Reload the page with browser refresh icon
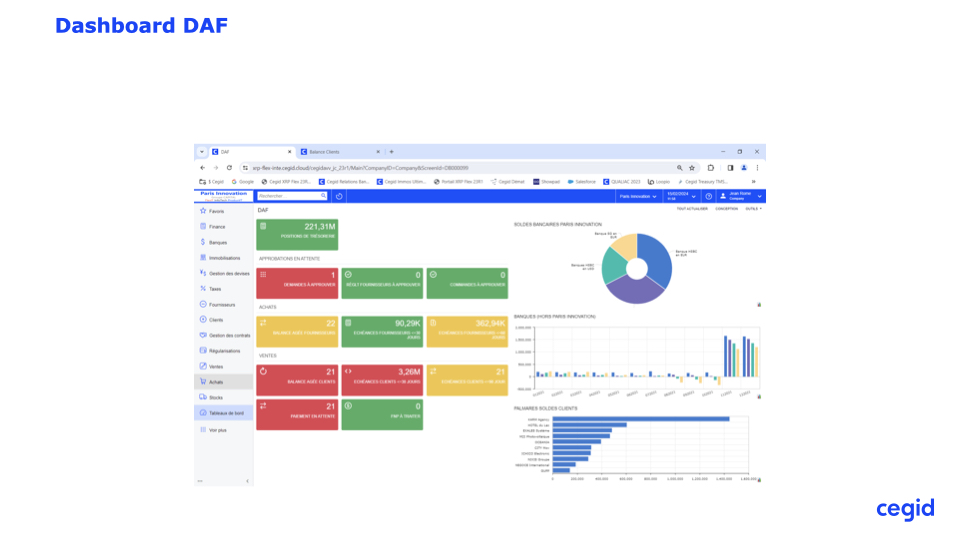Viewport: 960px width, 540px height. point(229,168)
